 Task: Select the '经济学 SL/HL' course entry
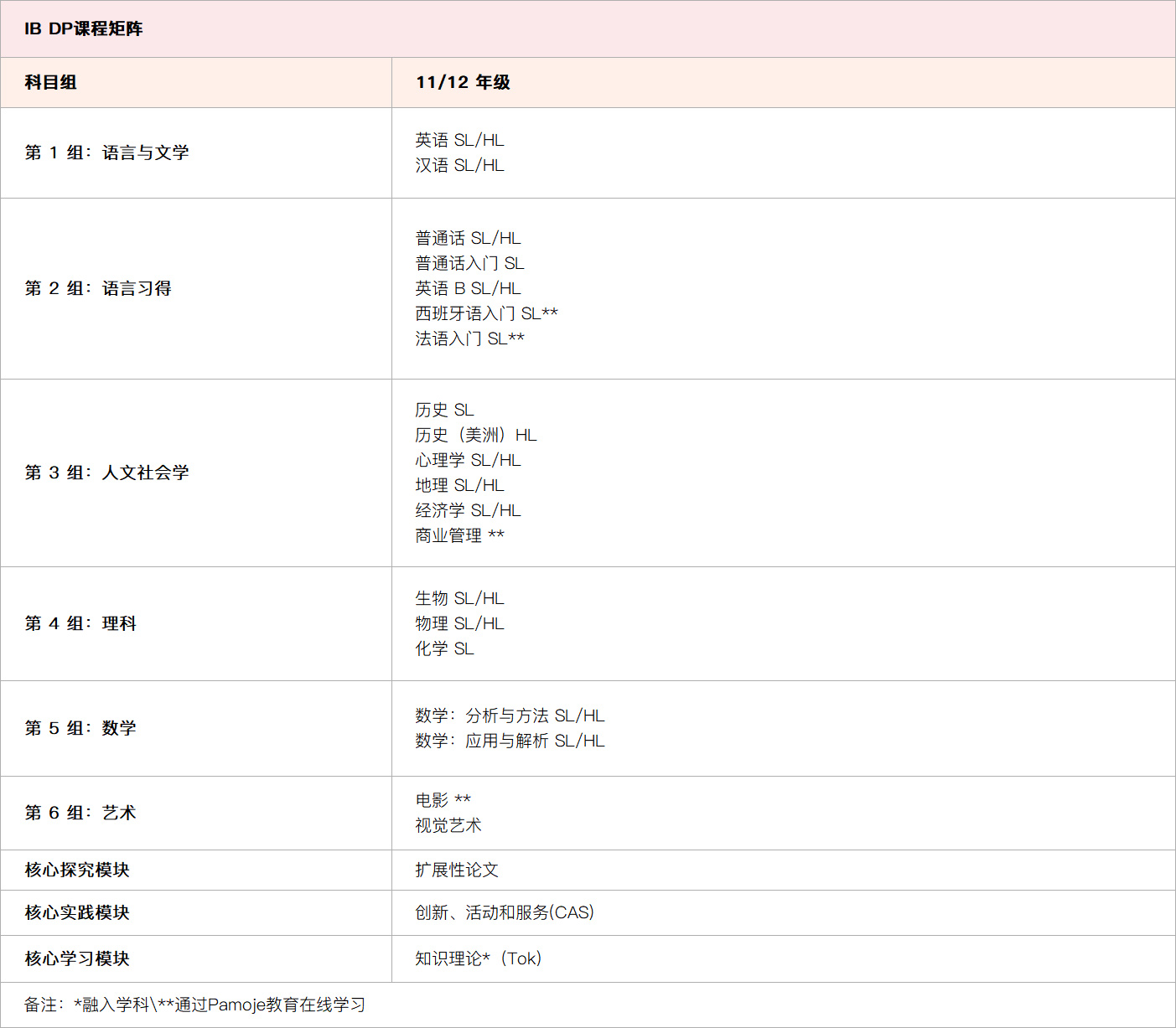tap(468, 510)
